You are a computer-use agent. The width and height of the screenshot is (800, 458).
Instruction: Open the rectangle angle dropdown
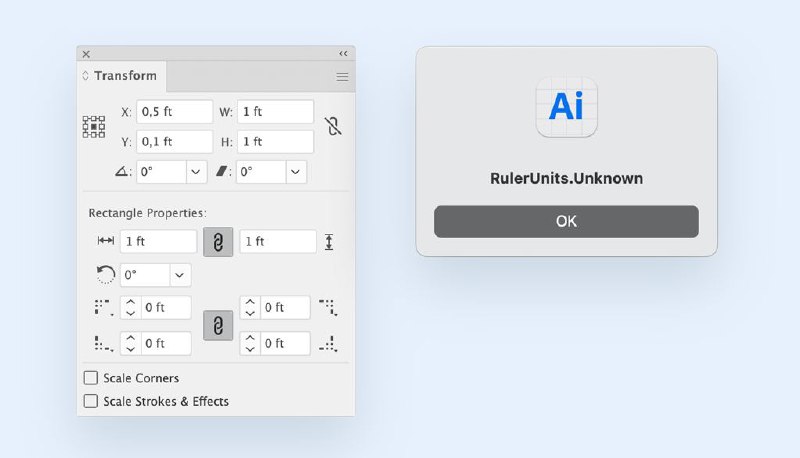180,275
